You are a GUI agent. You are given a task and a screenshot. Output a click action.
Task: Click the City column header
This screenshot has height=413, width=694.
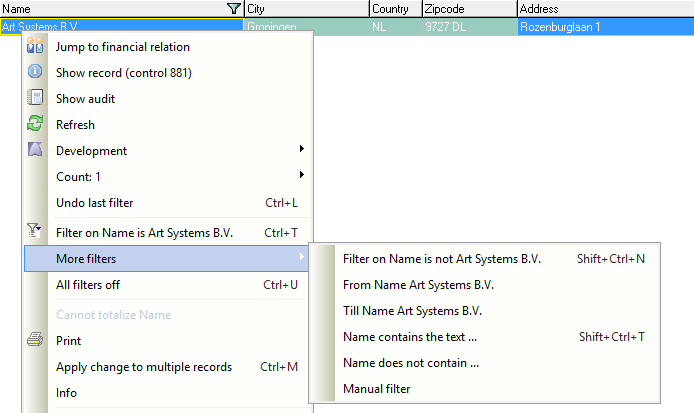coord(307,9)
